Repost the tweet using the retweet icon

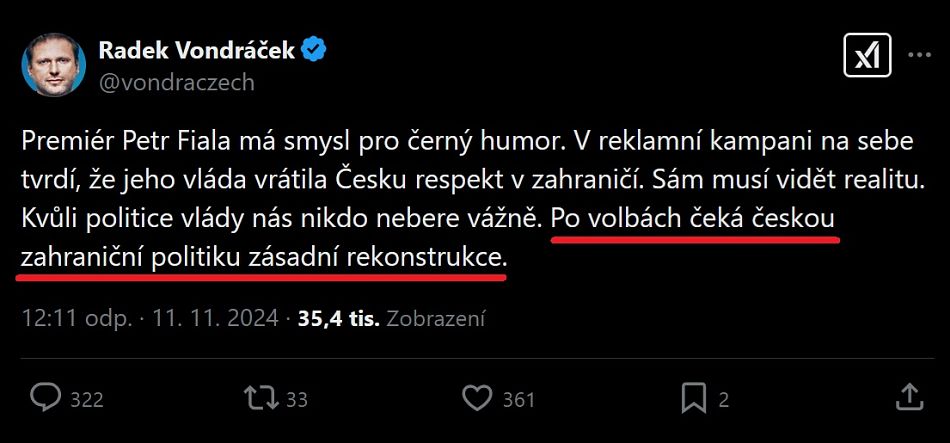262,398
